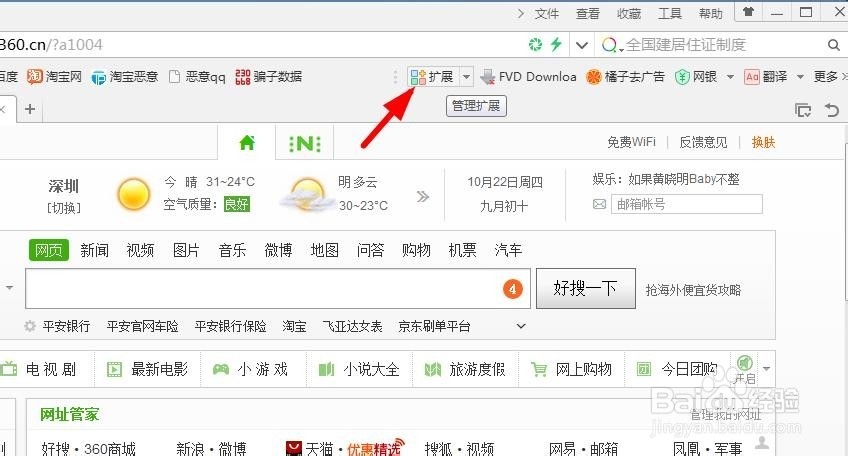This screenshot has width=848, height=456.
Task: Expand the 网银 dropdown arrow
Action: tap(730, 77)
